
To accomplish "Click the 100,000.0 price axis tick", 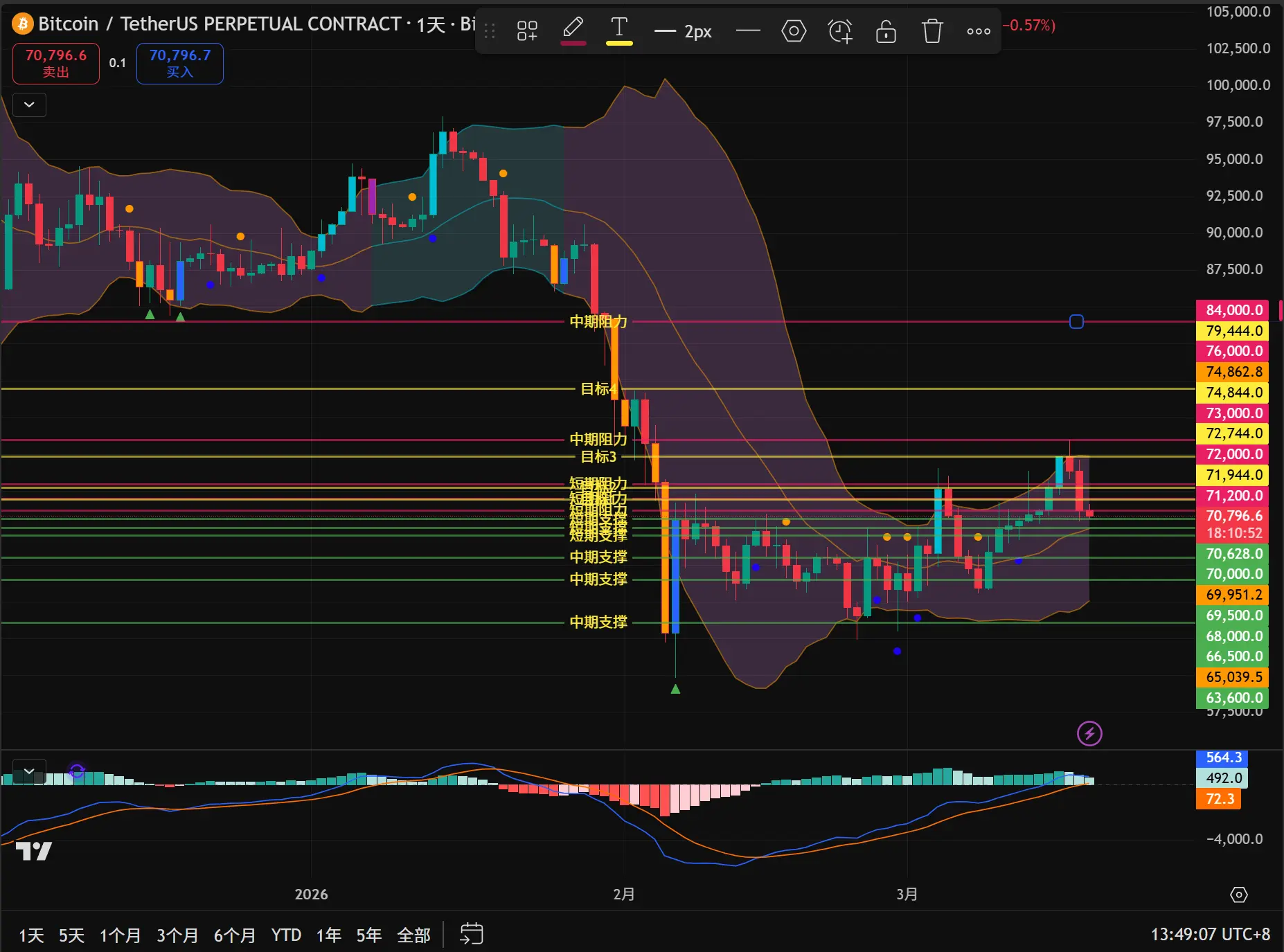I will 1238,85.
